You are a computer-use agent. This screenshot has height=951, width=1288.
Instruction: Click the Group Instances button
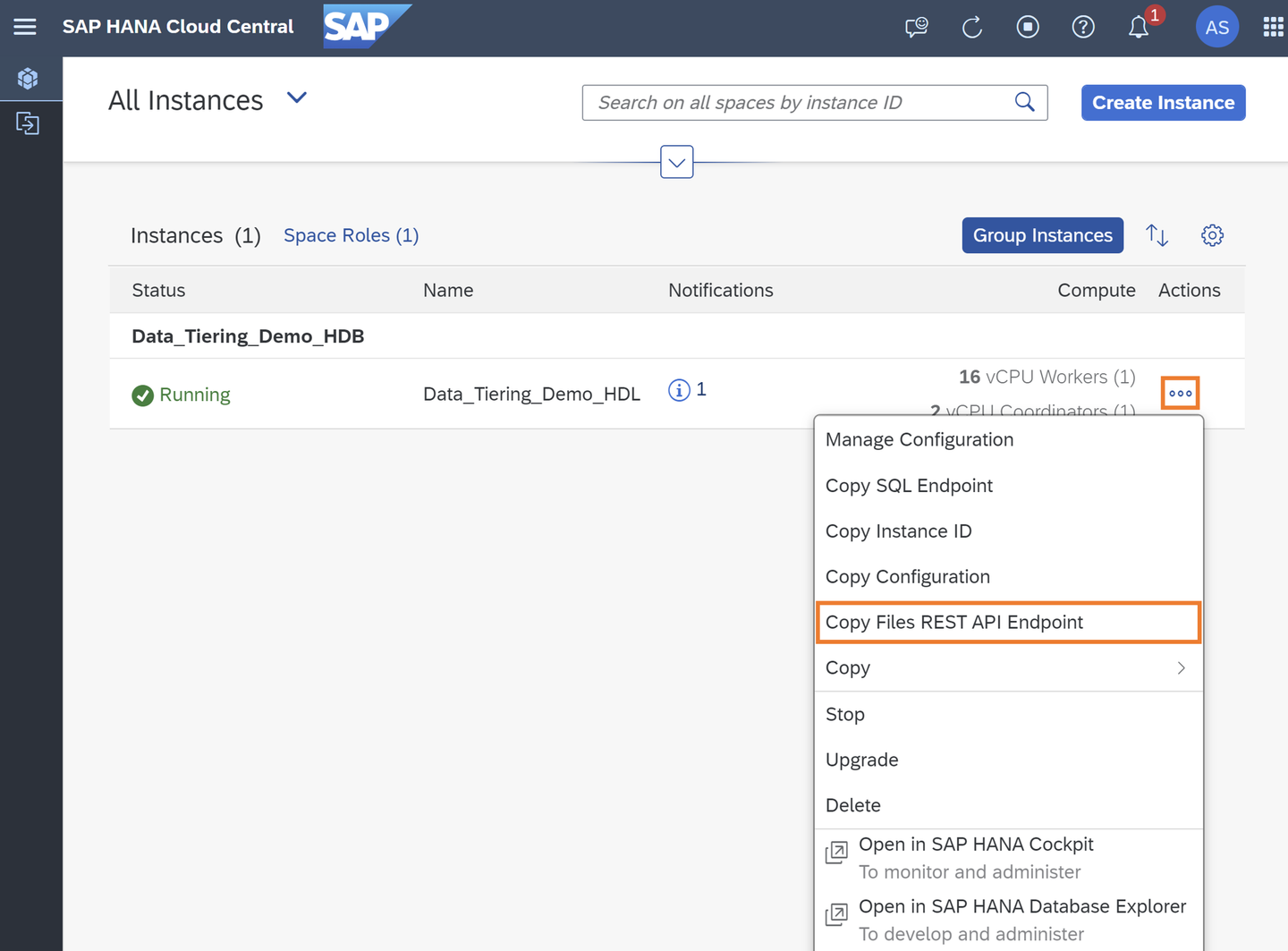pyautogui.click(x=1043, y=235)
